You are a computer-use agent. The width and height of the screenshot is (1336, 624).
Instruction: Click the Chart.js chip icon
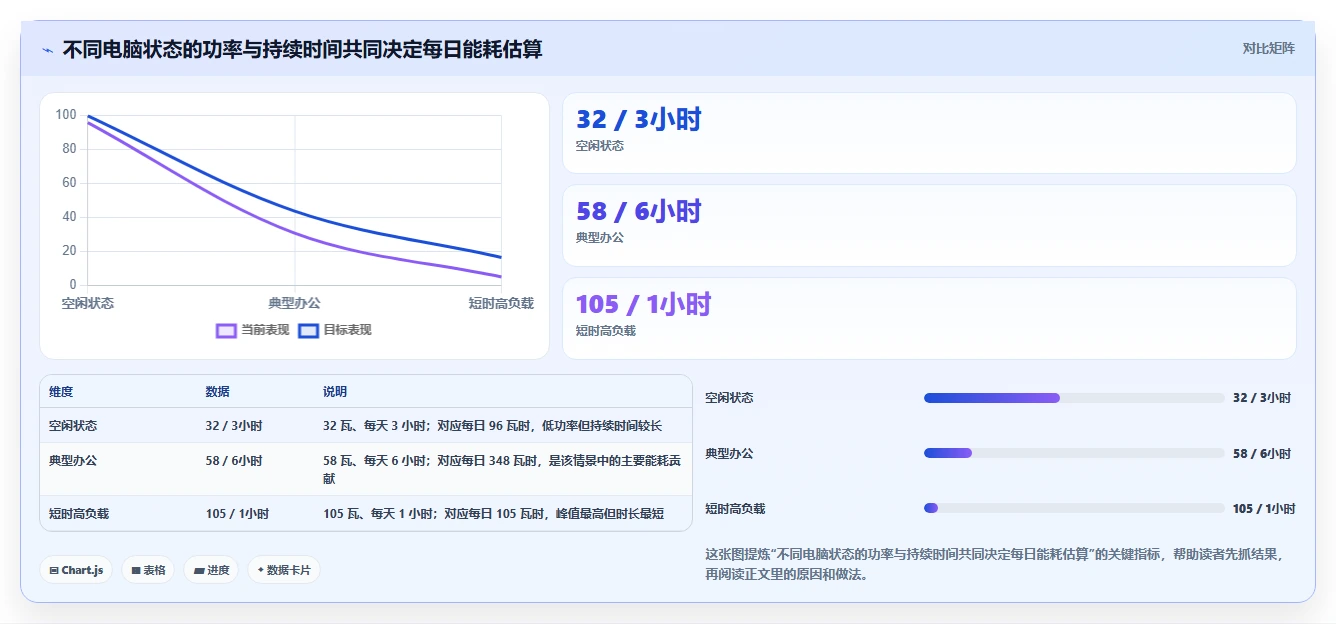coord(54,570)
